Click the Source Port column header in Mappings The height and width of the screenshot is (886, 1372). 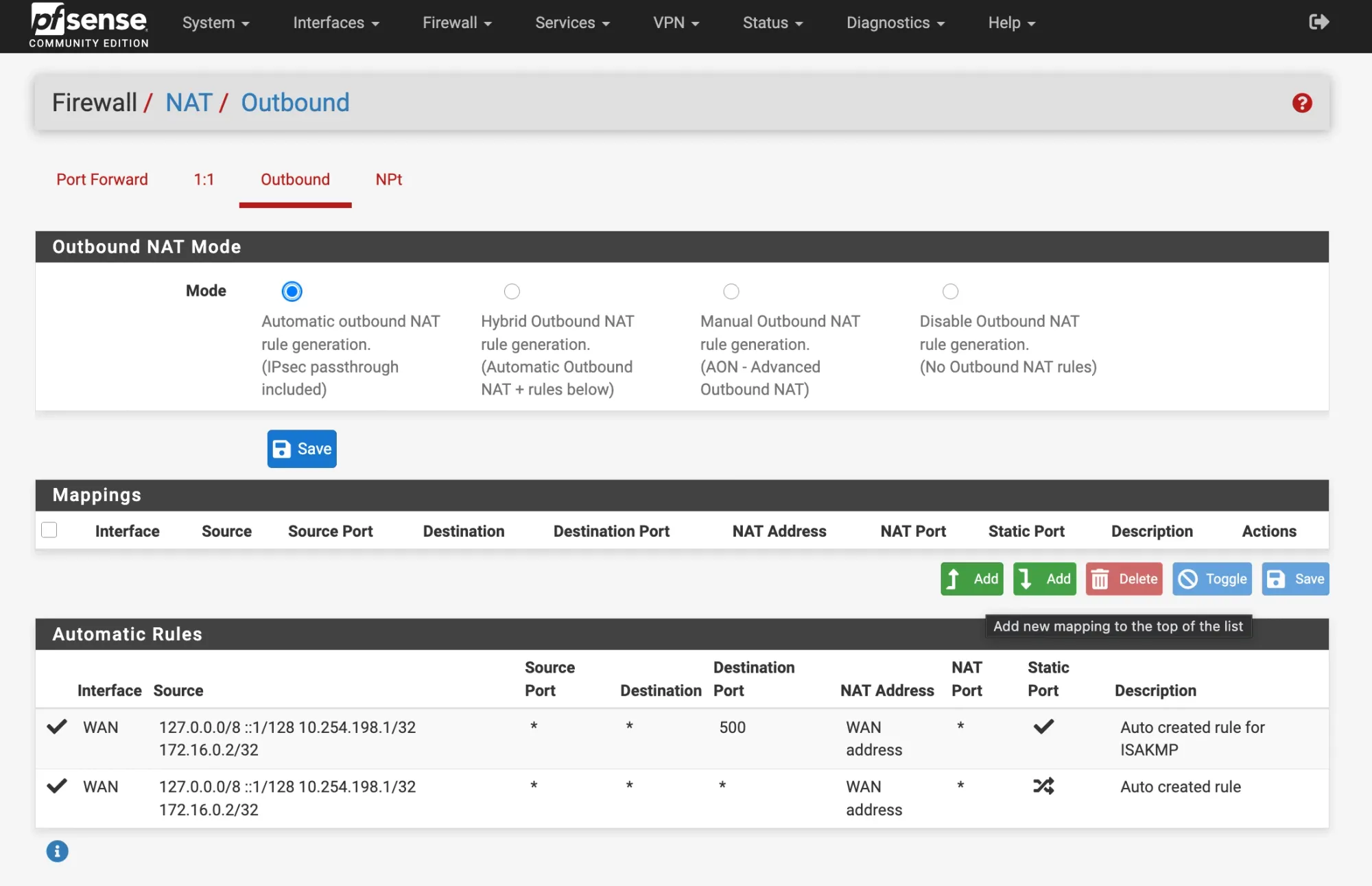(x=330, y=531)
